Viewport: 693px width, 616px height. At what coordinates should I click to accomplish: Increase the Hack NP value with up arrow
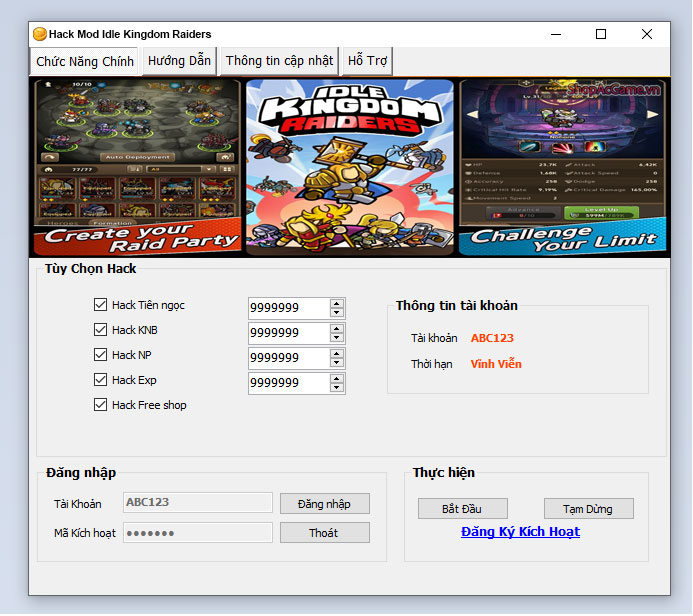click(337, 354)
